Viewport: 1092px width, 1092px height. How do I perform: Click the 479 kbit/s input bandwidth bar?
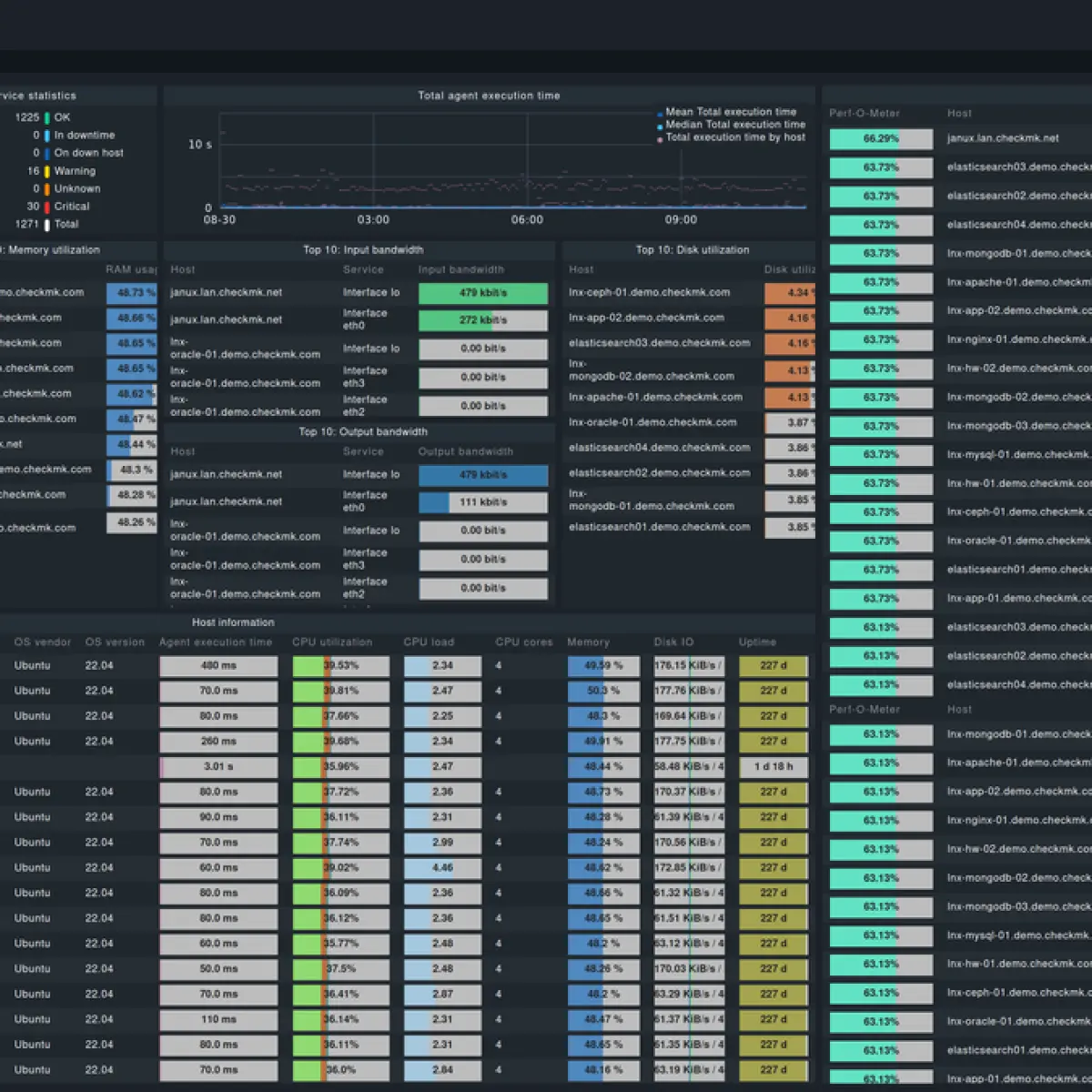(x=483, y=293)
